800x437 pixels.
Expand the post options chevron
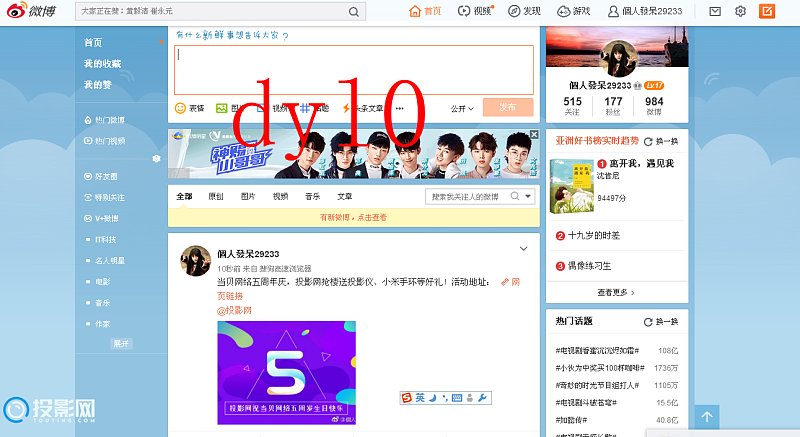(x=523, y=249)
